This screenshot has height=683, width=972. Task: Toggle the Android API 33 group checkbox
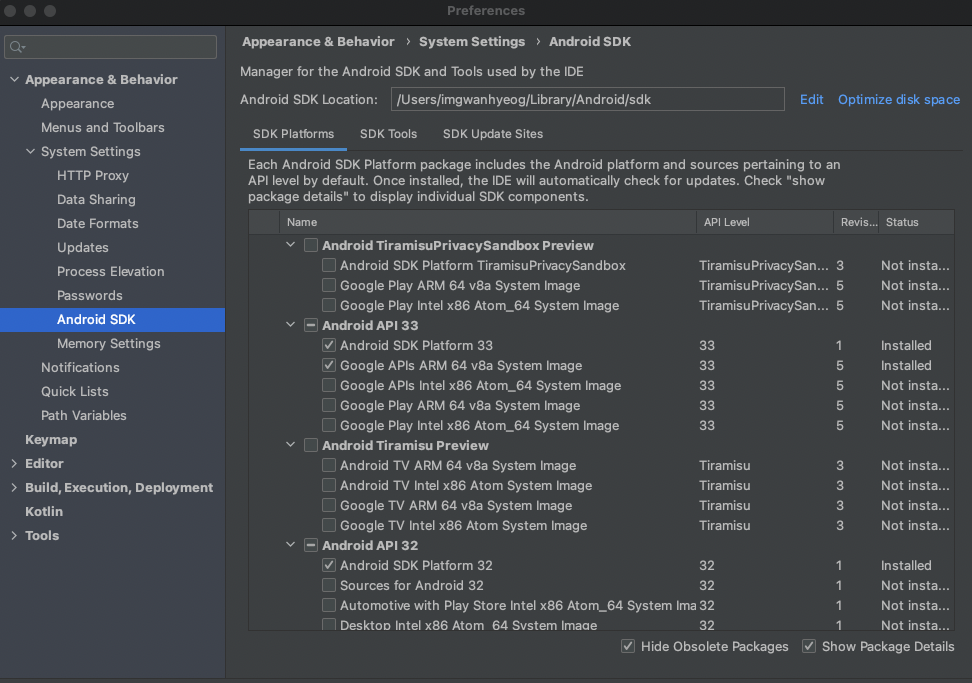tap(311, 325)
